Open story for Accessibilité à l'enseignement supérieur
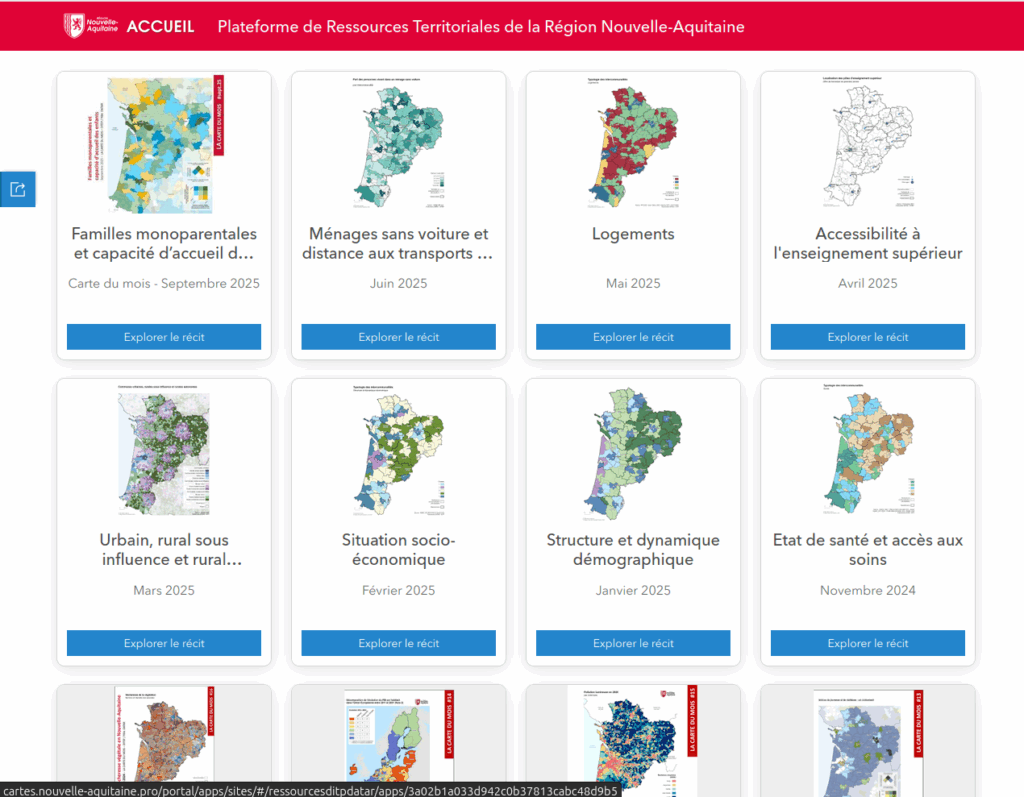 coord(867,337)
